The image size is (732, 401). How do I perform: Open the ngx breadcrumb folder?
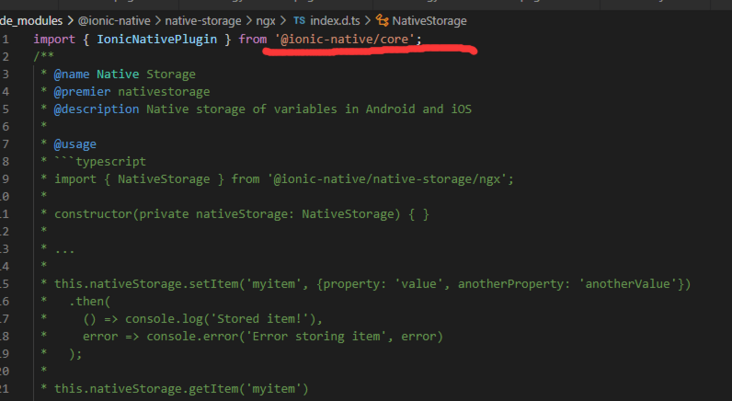266,21
